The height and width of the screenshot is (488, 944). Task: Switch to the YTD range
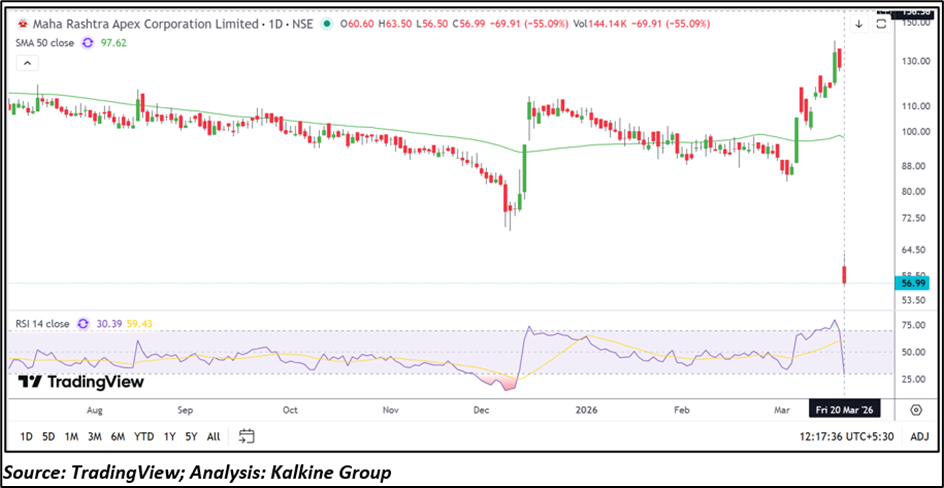[144, 436]
